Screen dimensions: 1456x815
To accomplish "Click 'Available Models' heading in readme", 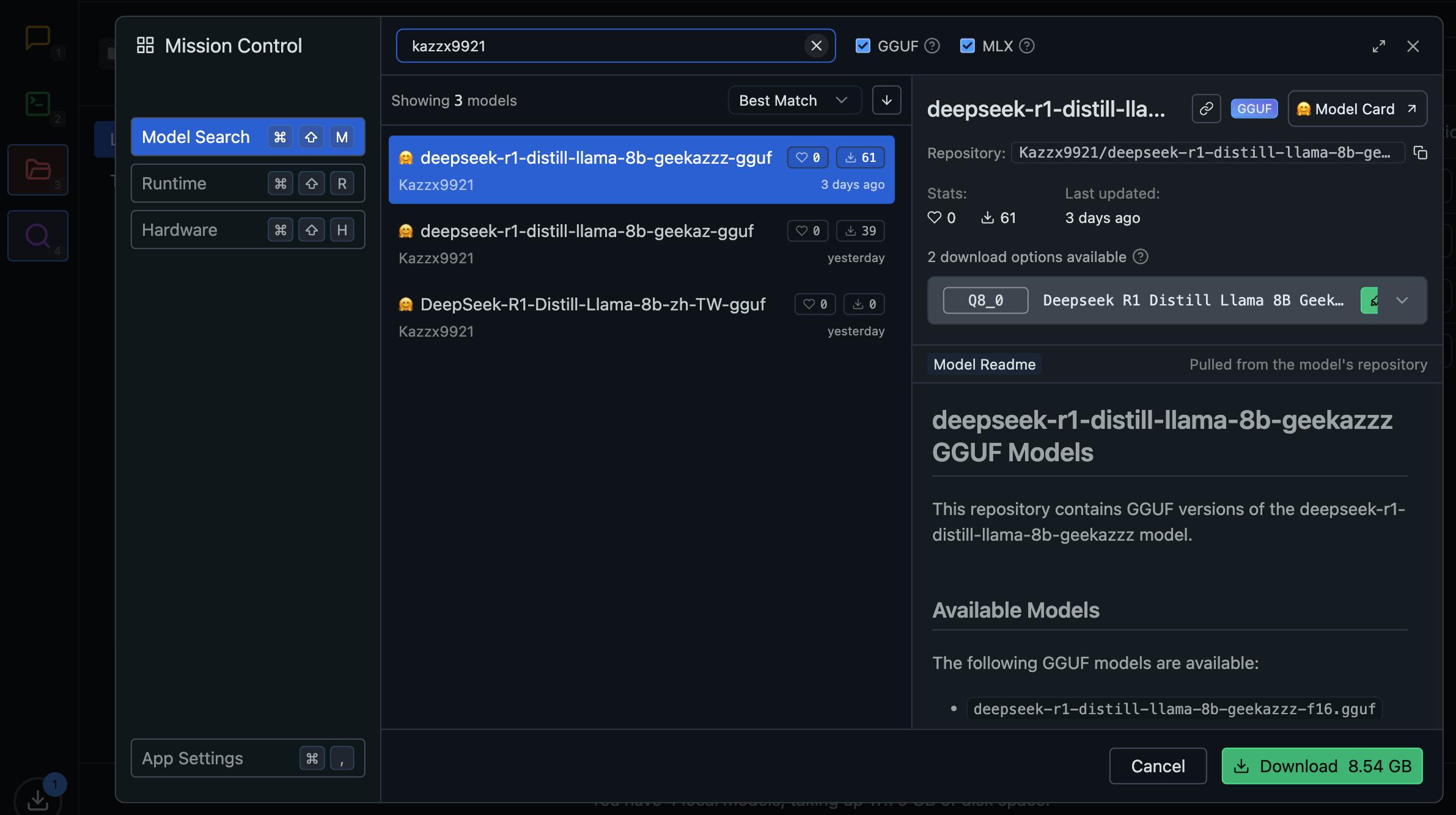I will point(1016,610).
